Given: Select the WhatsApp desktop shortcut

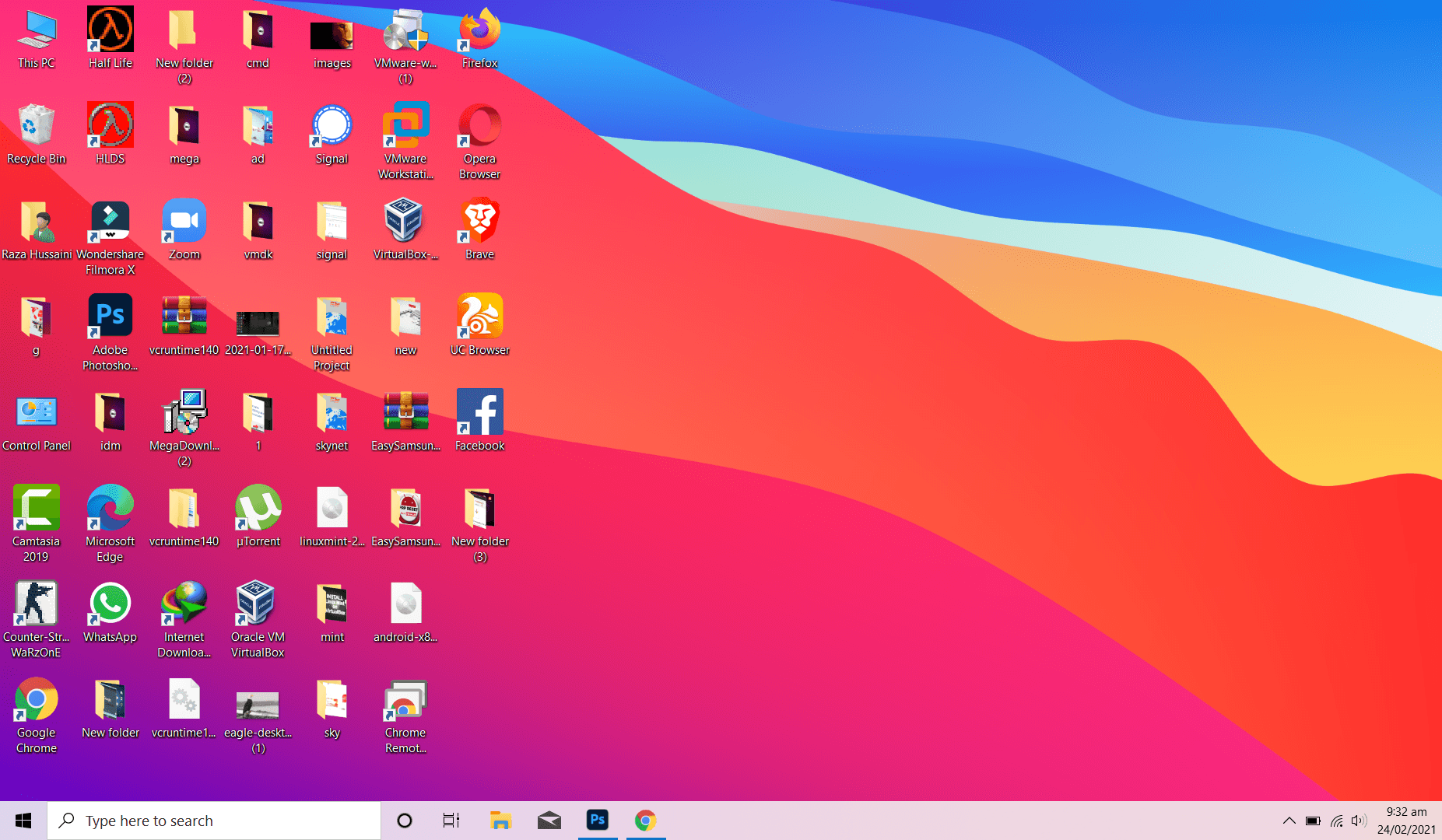Looking at the screenshot, I should click(x=110, y=605).
